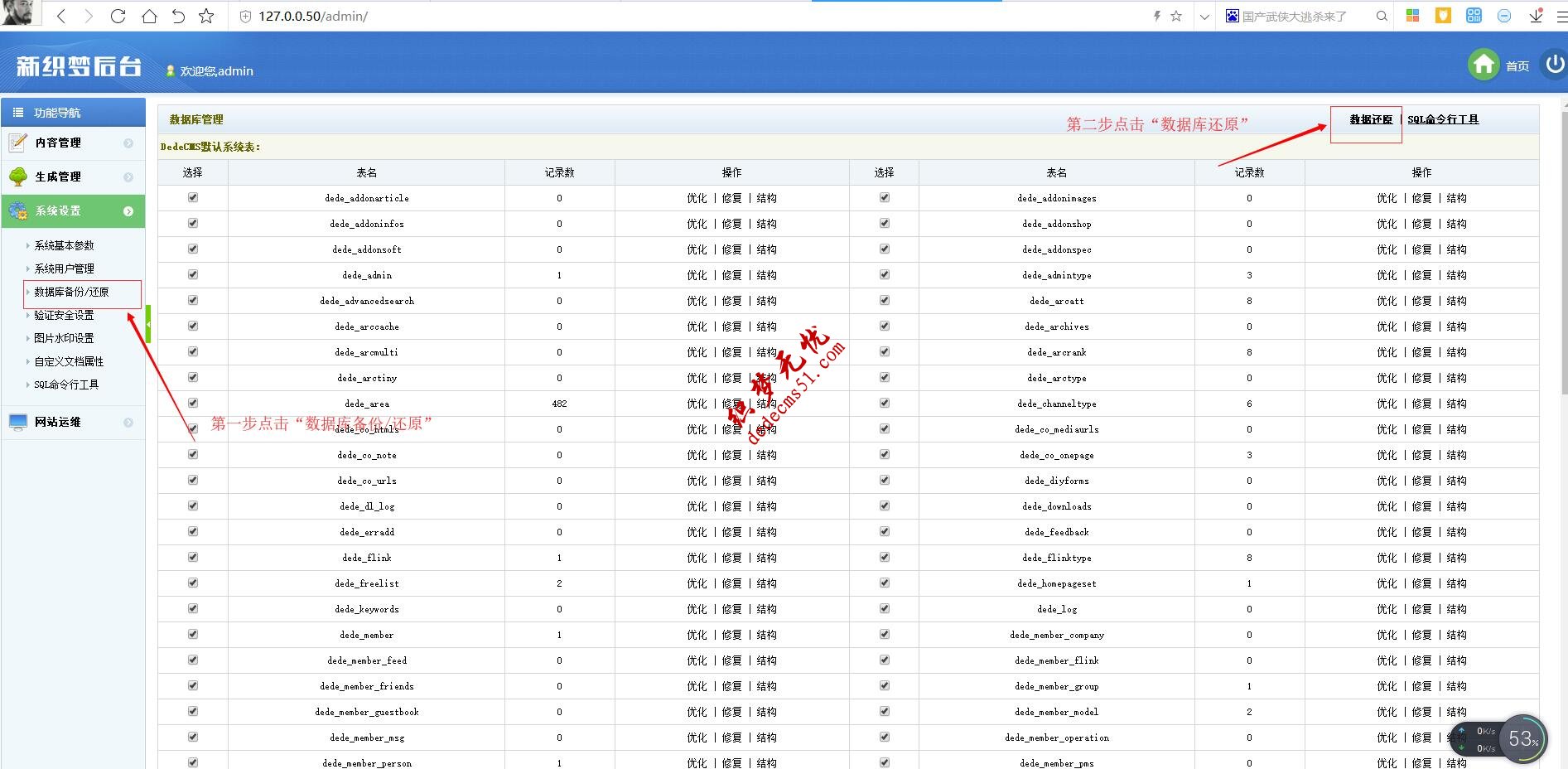Click the 数据还原 link
Screen dimensions: 1568x769
coord(1371,119)
